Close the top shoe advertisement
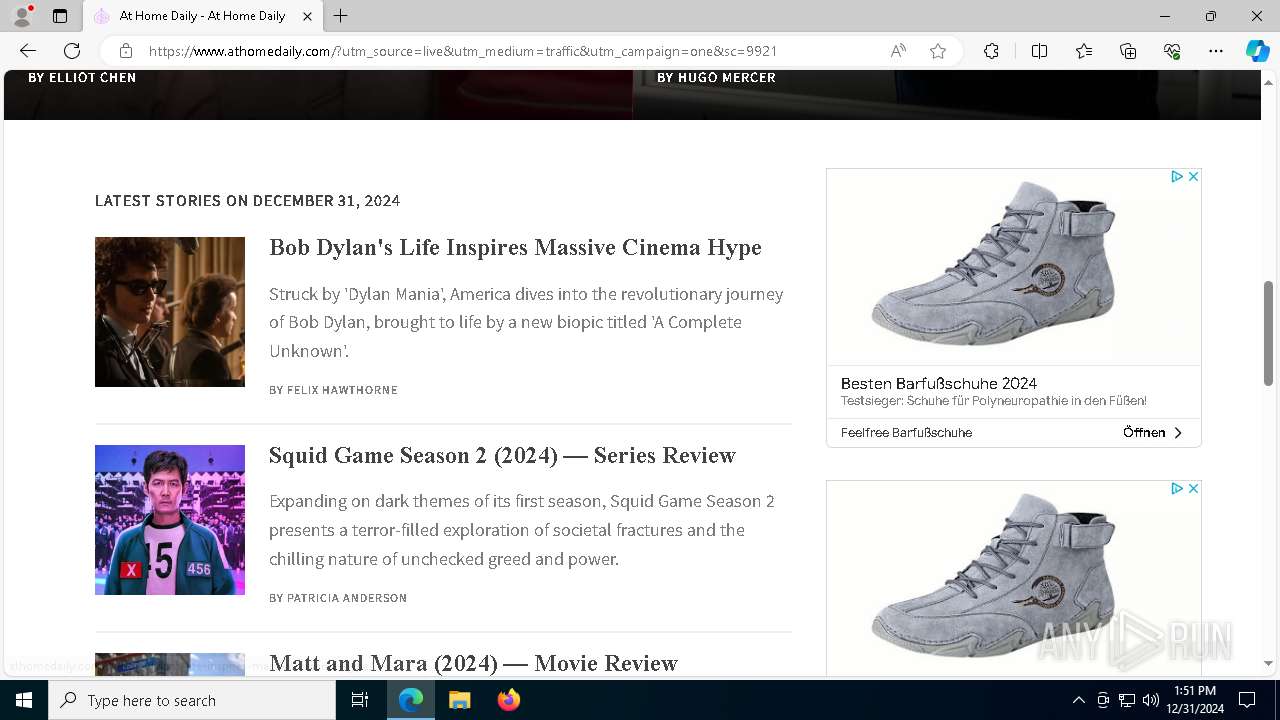 [1193, 176]
